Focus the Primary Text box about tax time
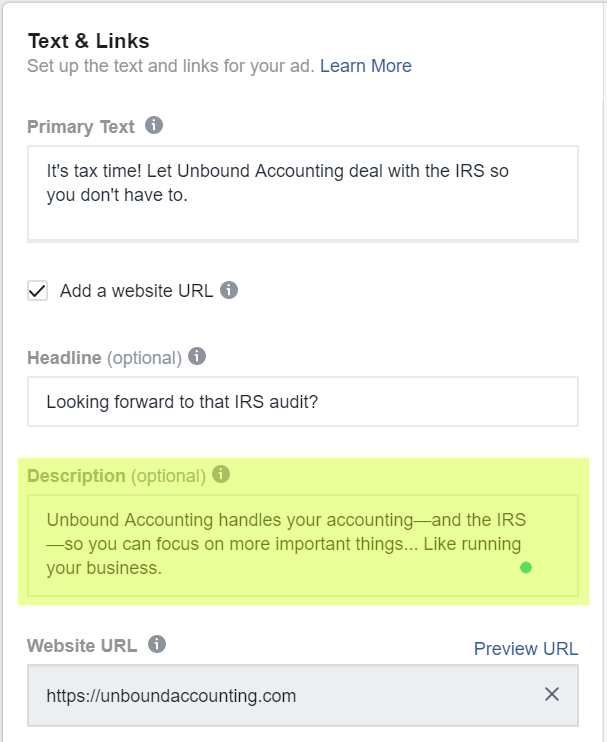This screenshot has height=742, width=607. [x=303, y=193]
